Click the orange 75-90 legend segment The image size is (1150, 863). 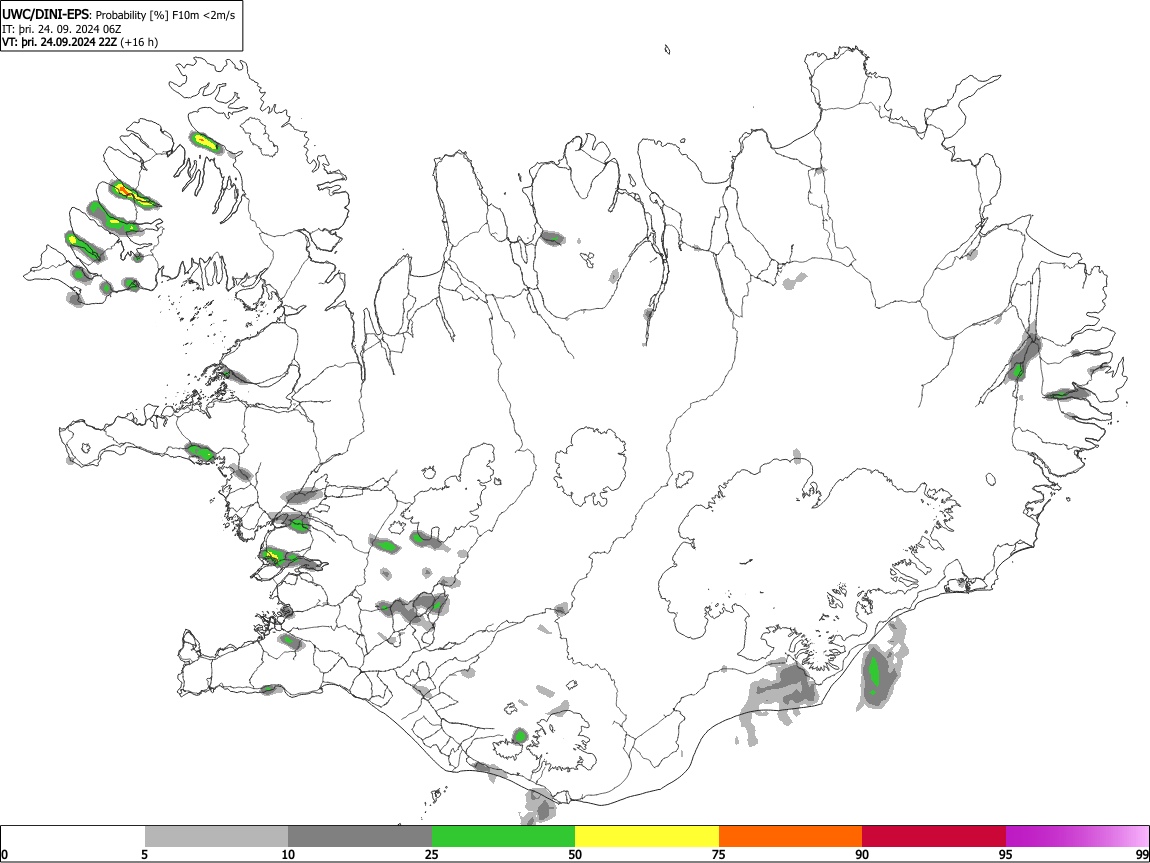[x=790, y=836]
